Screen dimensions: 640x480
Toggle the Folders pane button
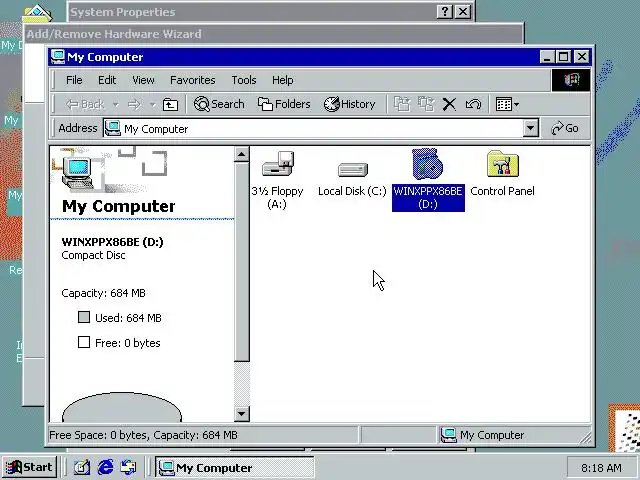coord(284,104)
